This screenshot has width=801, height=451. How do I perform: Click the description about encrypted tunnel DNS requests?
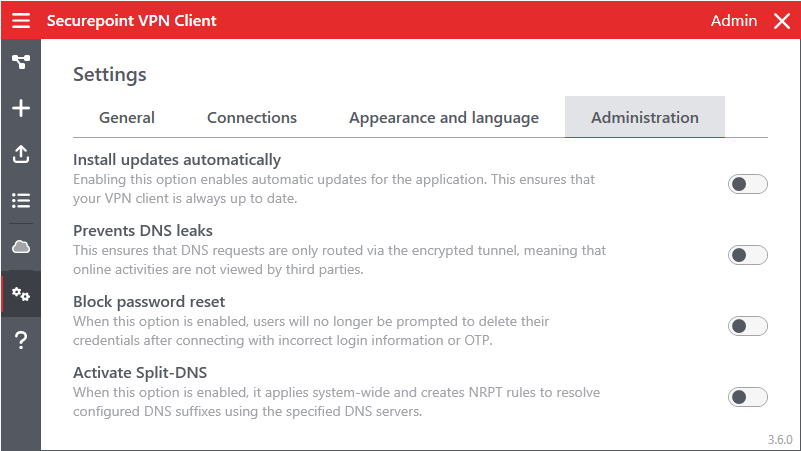tap(340, 260)
